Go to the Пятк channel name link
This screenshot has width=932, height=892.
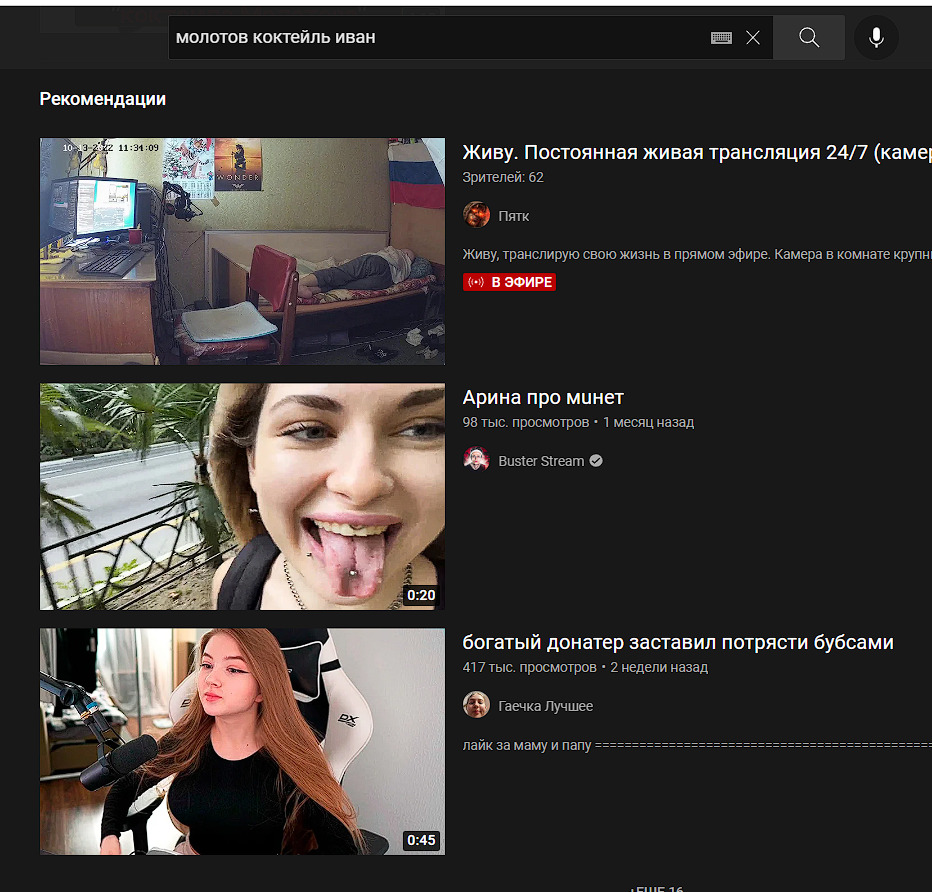[x=514, y=216]
